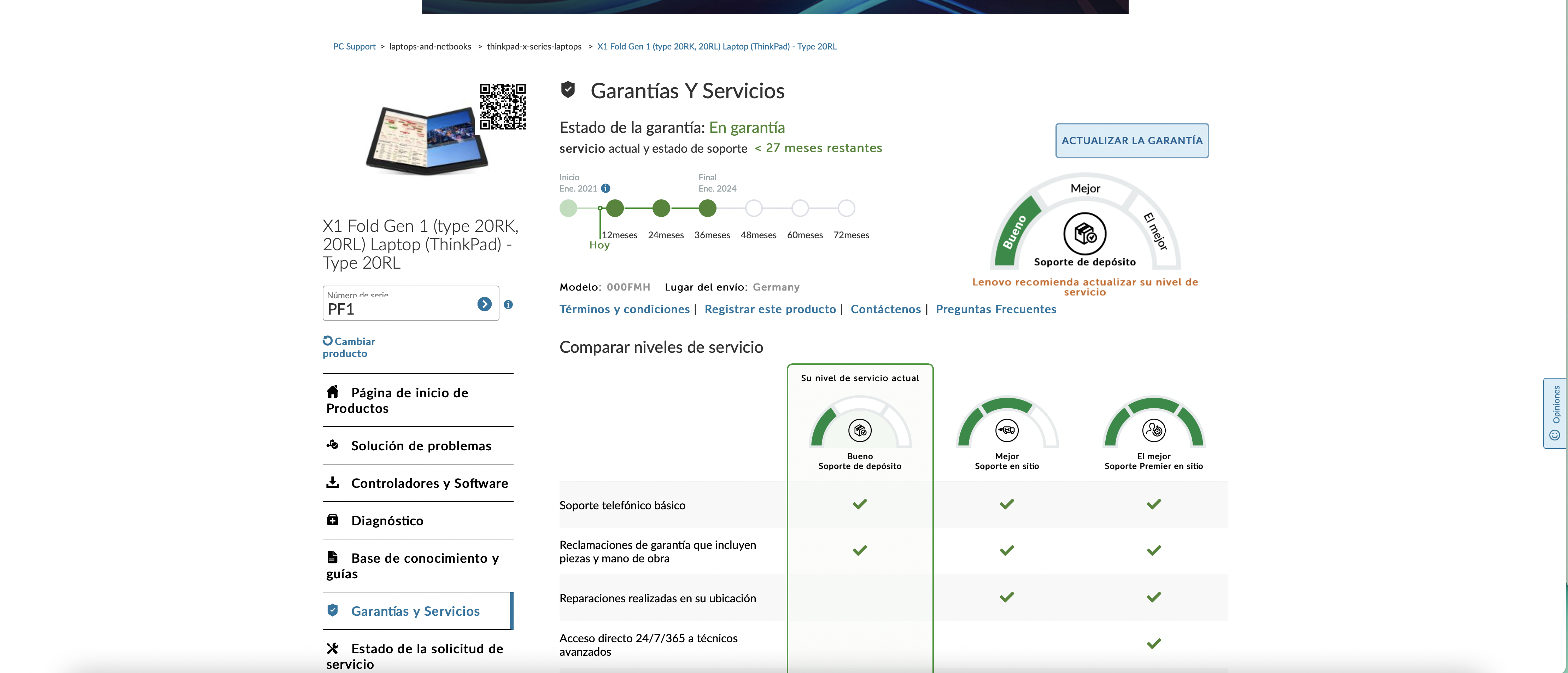This screenshot has width=1568, height=673.
Task: Open Solución de problemas section
Action: [417, 445]
